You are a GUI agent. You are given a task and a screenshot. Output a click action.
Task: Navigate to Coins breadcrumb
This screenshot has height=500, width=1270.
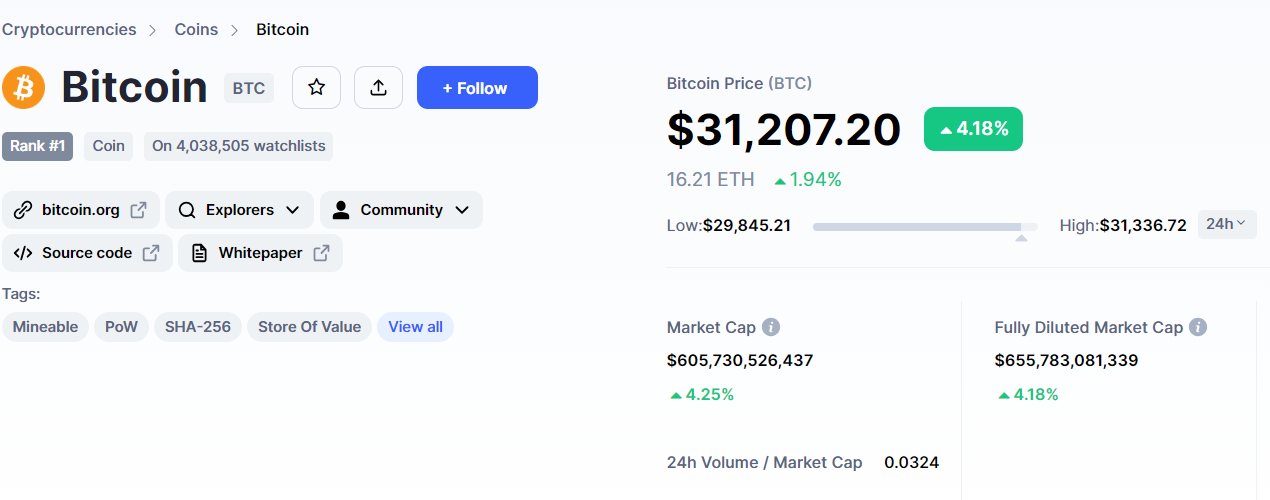196,29
